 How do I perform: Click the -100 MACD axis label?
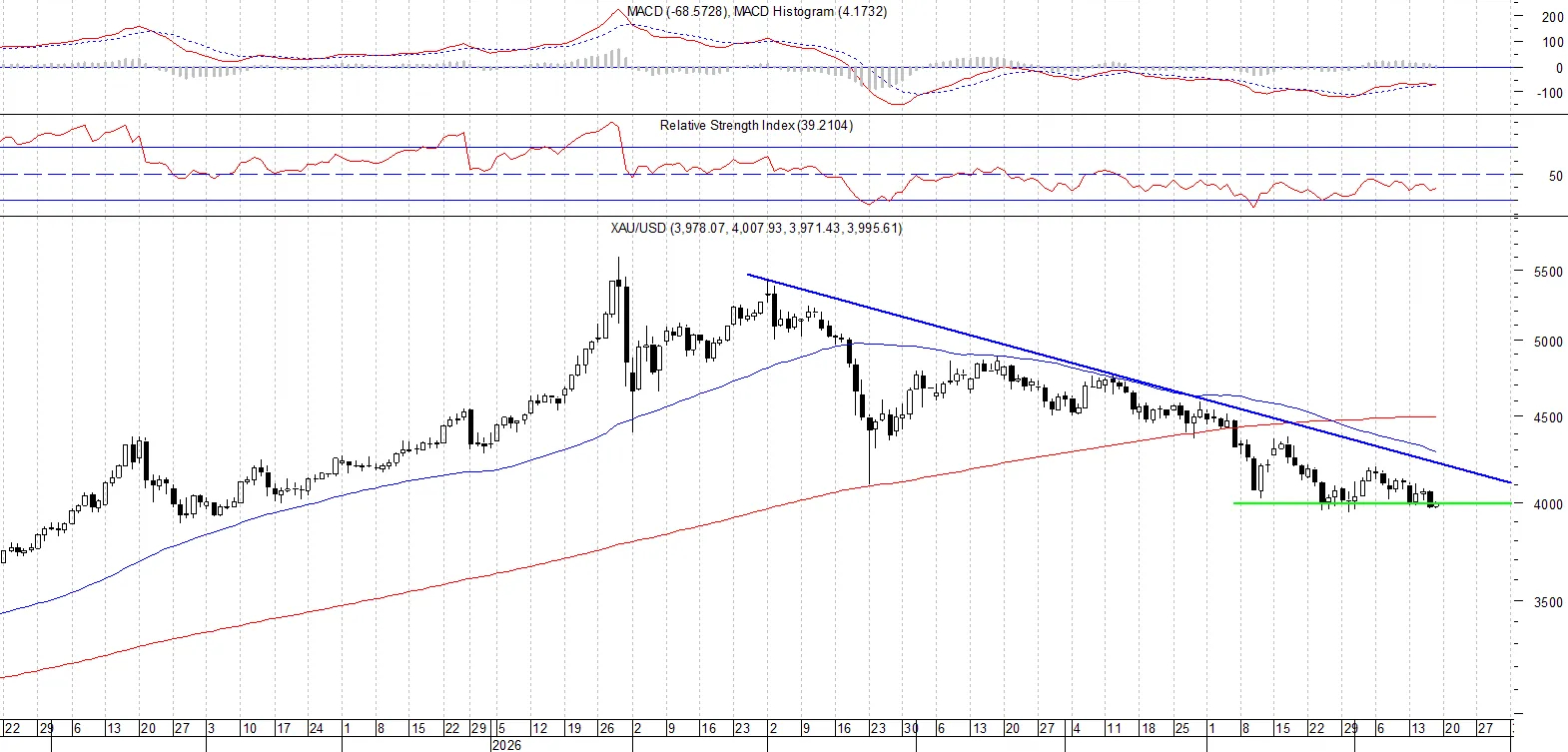pos(1549,94)
